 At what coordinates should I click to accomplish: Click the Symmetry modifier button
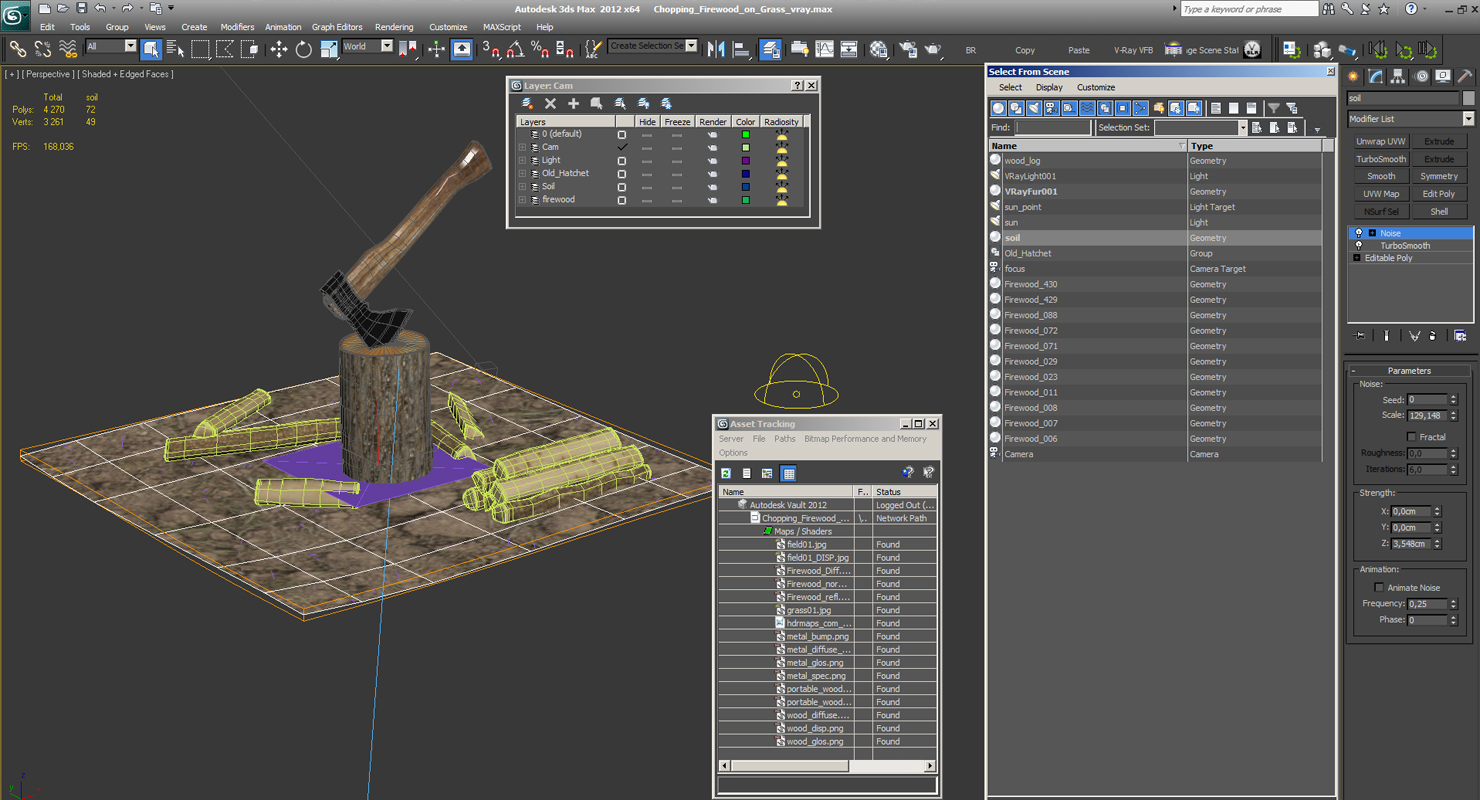pyautogui.click(x=1439, y=176)
